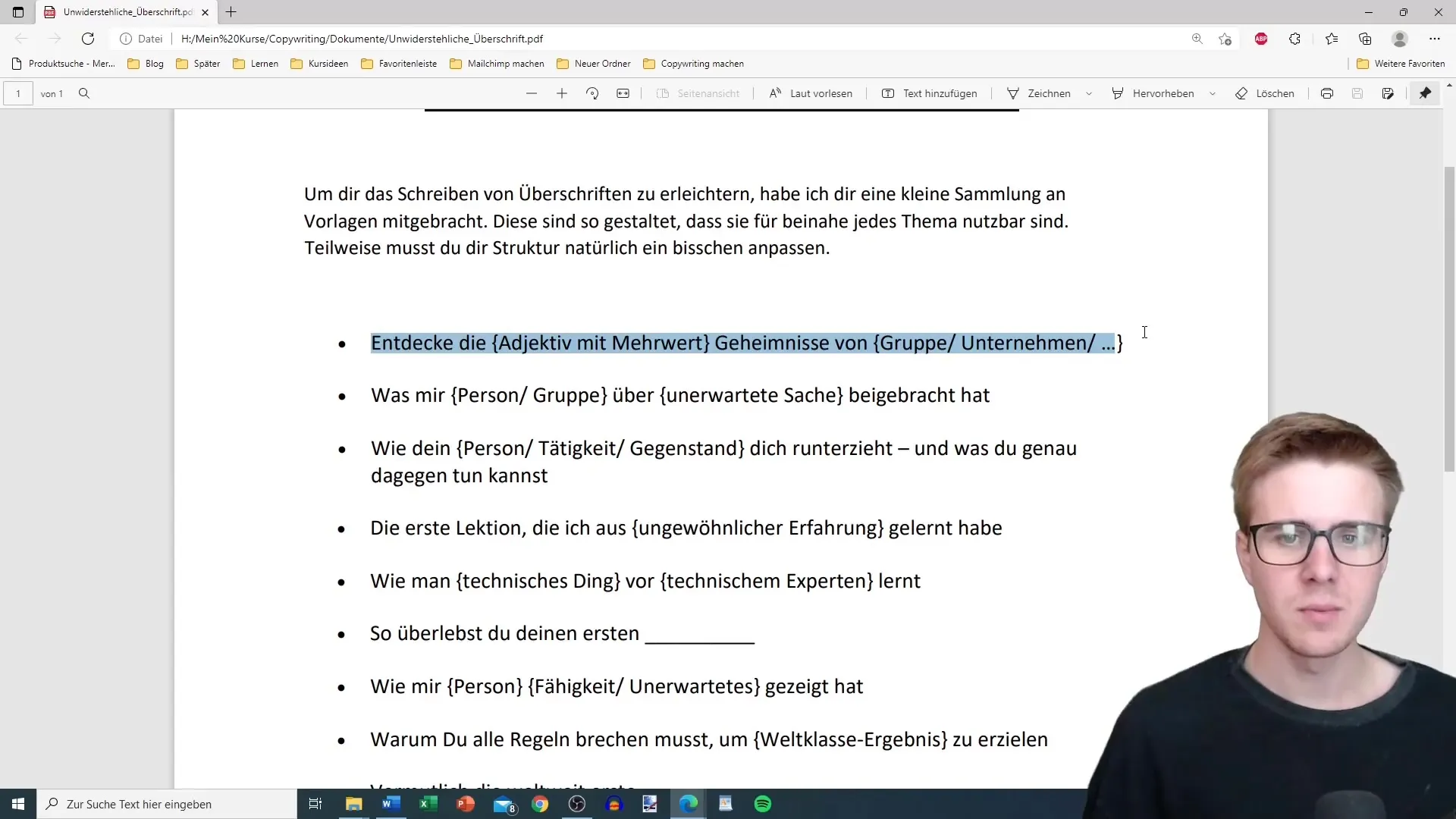Expand the Hervorheben options arrow

[x=1213, y=93]
